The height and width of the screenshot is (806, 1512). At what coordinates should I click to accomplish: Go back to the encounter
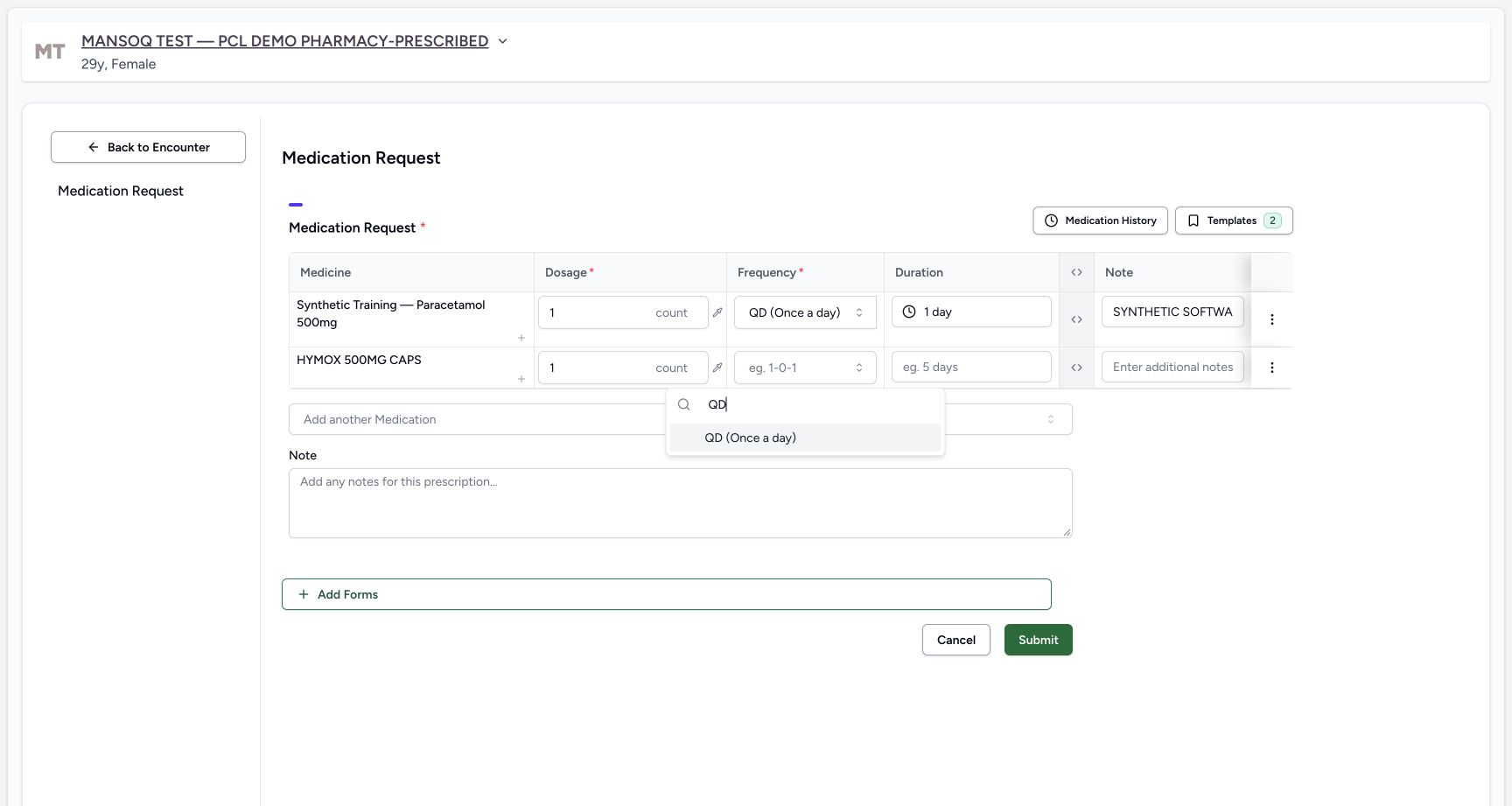148,147
